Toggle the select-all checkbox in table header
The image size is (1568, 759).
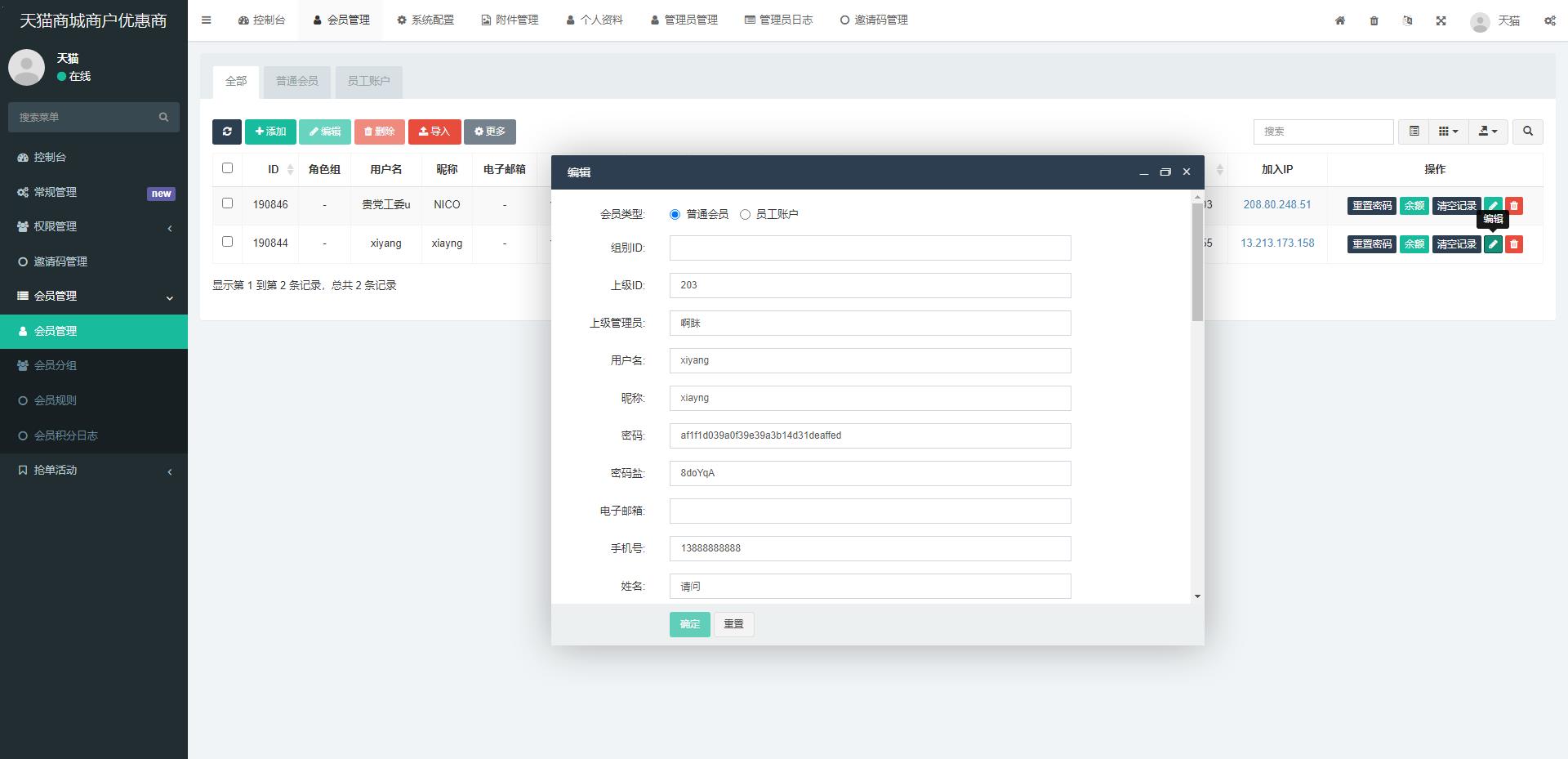pos(228,168)
